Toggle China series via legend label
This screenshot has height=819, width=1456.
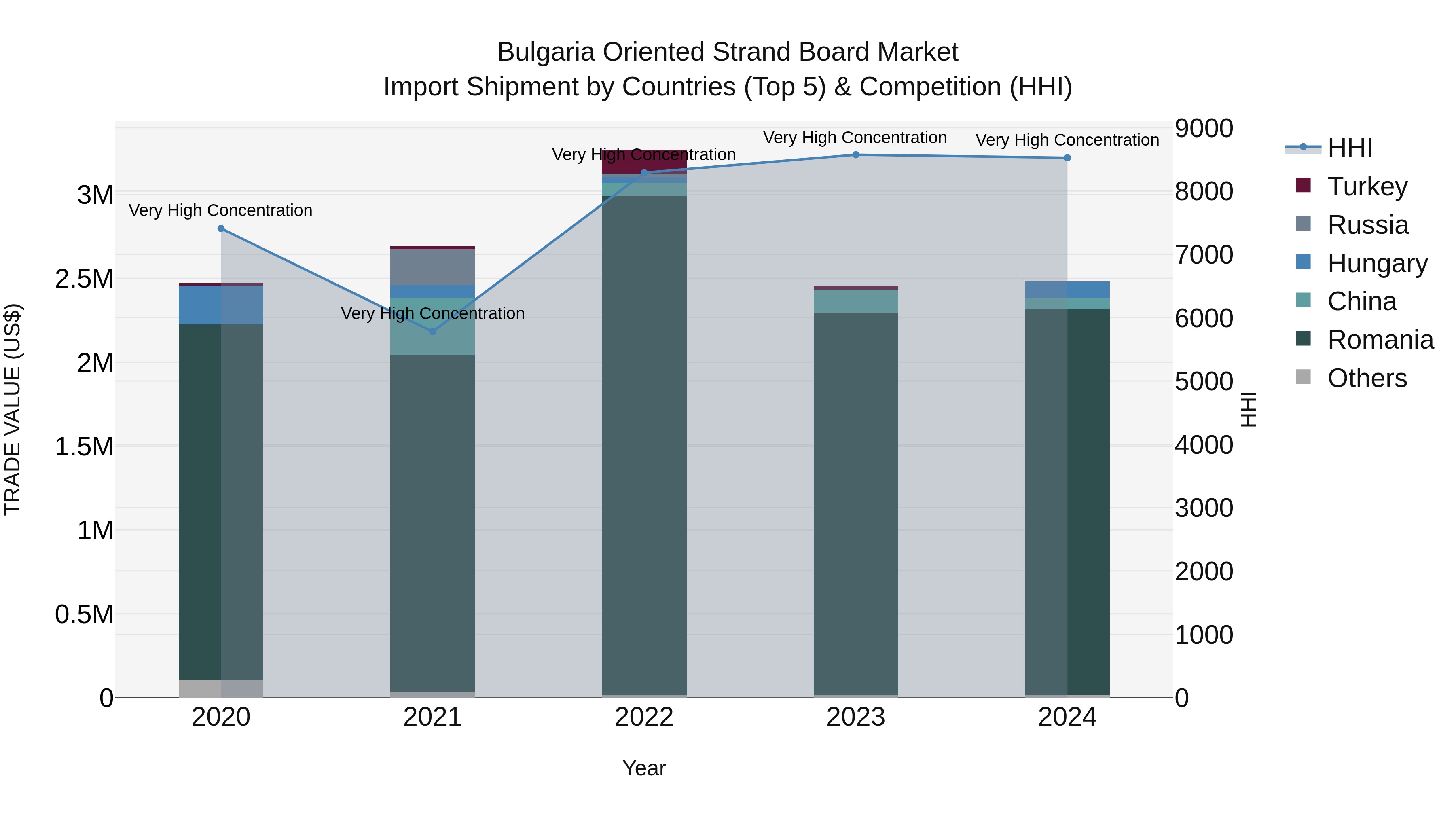pyautogui.click(x=1362, y=301)
